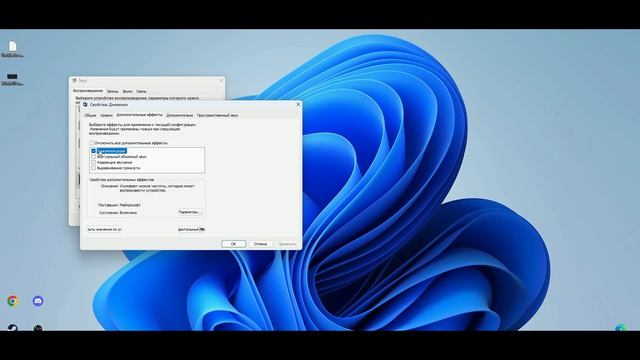
Task: Select the Дополнительные эффекты tab
Action: (139, 115)
